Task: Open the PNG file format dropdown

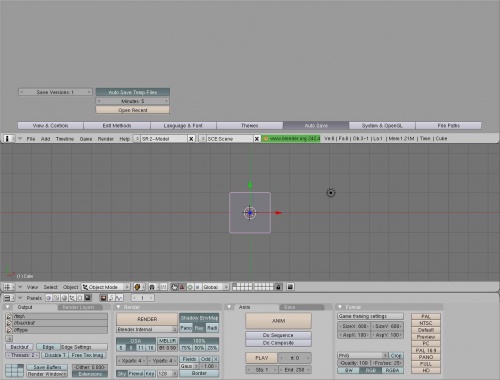Action: coord(363,356)
